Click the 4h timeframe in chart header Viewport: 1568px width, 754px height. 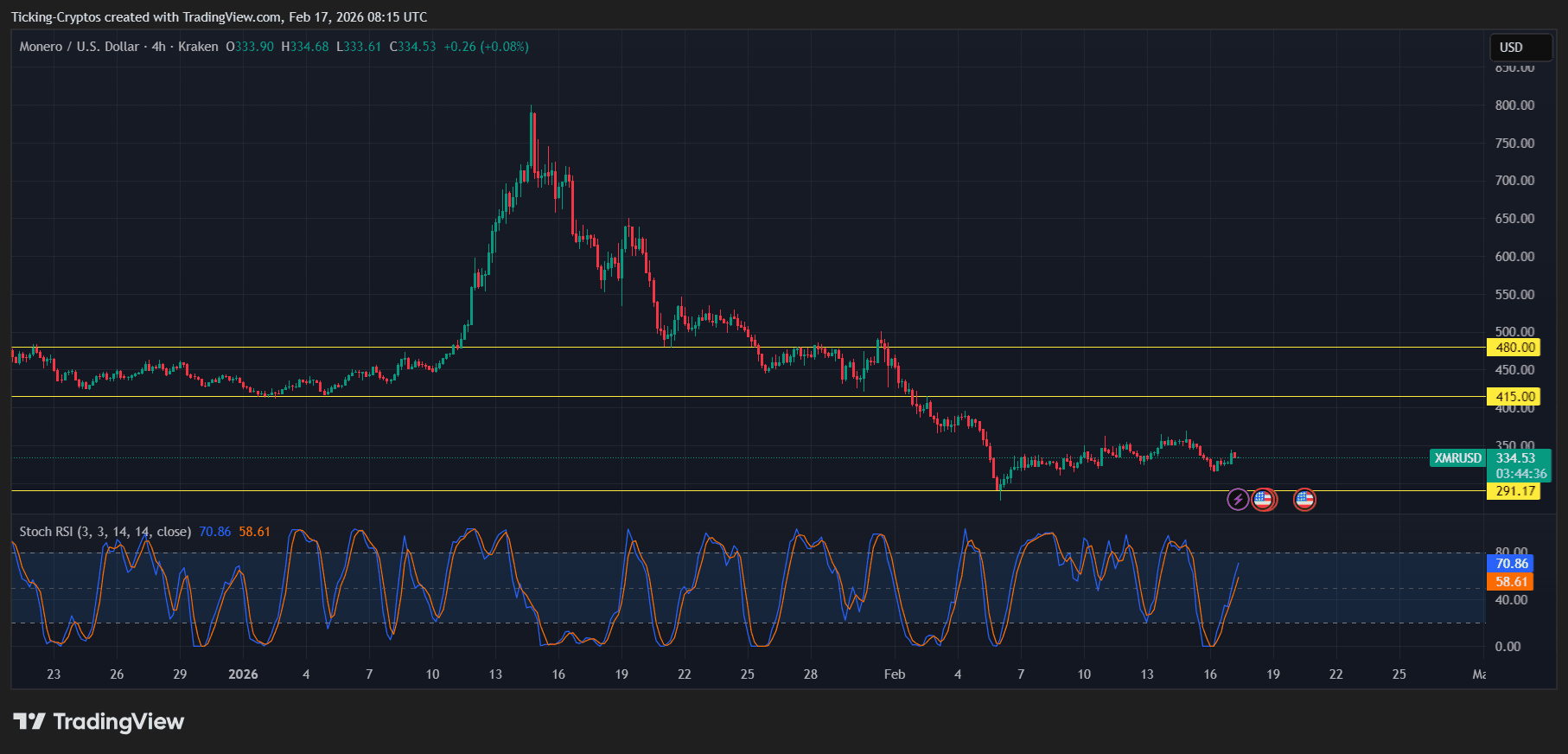(158, 47)
